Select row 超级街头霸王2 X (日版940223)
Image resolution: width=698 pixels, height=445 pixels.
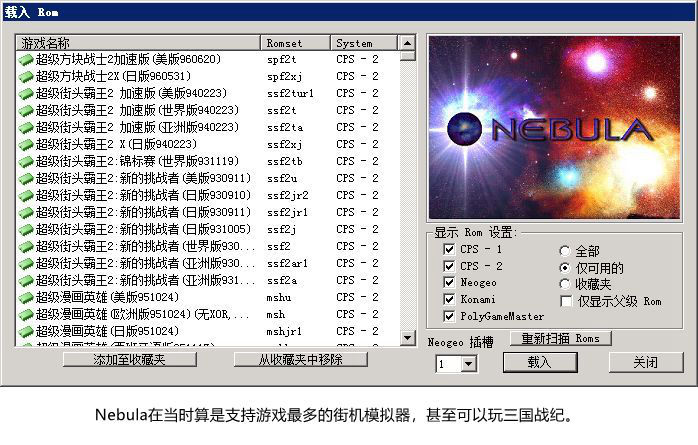(207, 145)
